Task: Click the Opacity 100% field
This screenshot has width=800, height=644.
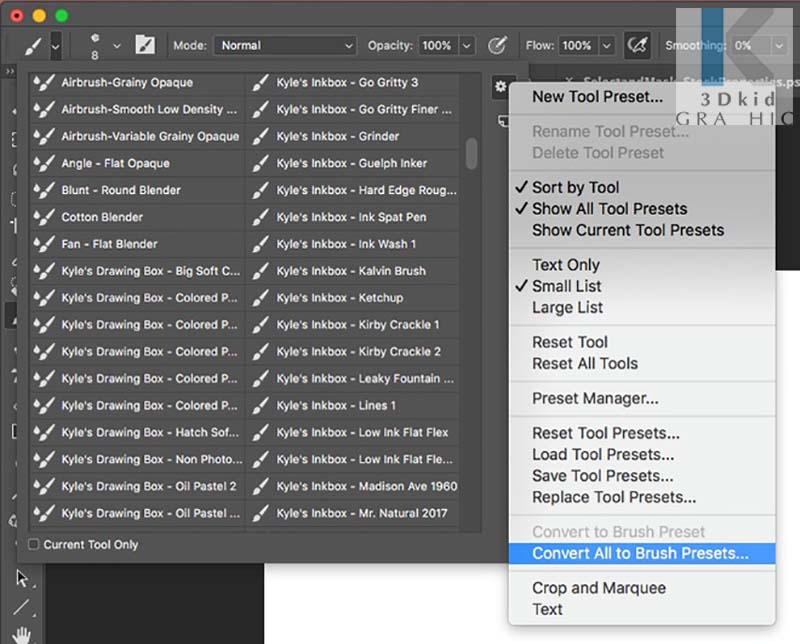Action: [x=437, y=46]
